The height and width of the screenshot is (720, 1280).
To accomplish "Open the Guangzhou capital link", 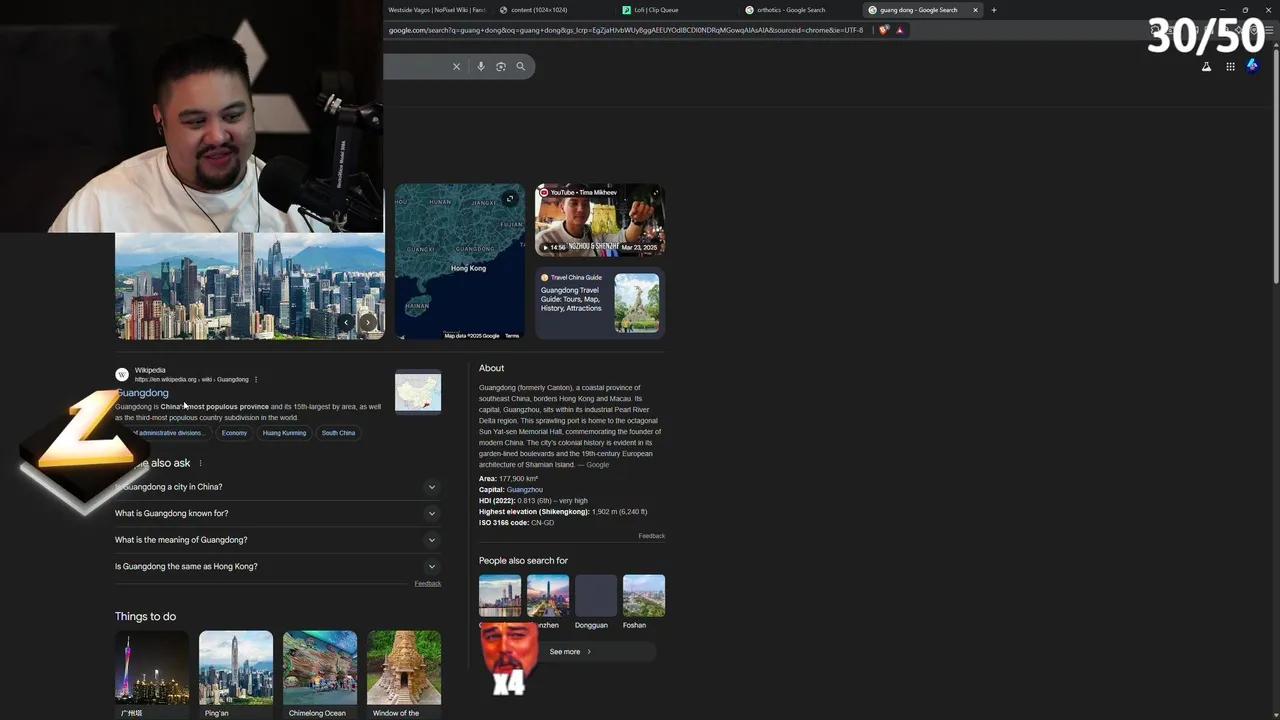I will 524,490.
